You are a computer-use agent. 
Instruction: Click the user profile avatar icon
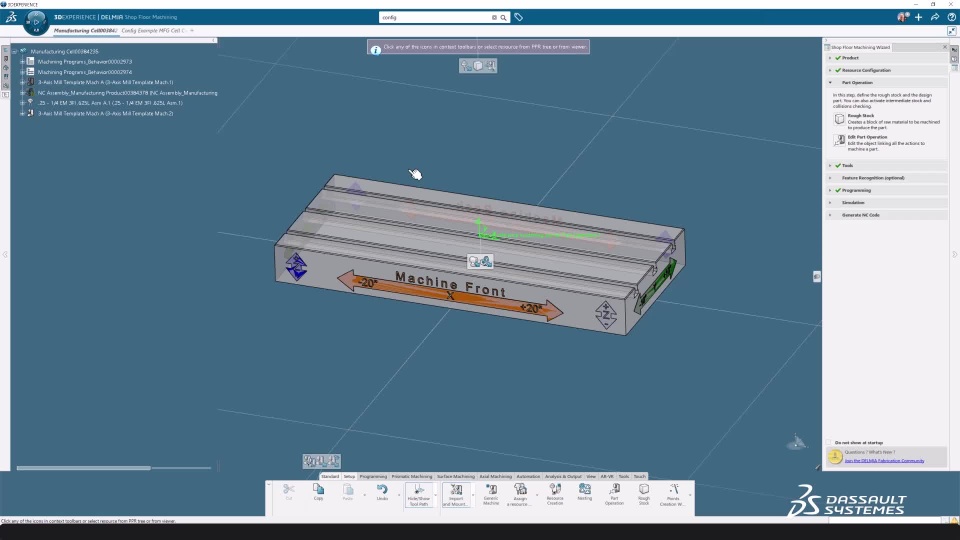(x=902, y=17)
